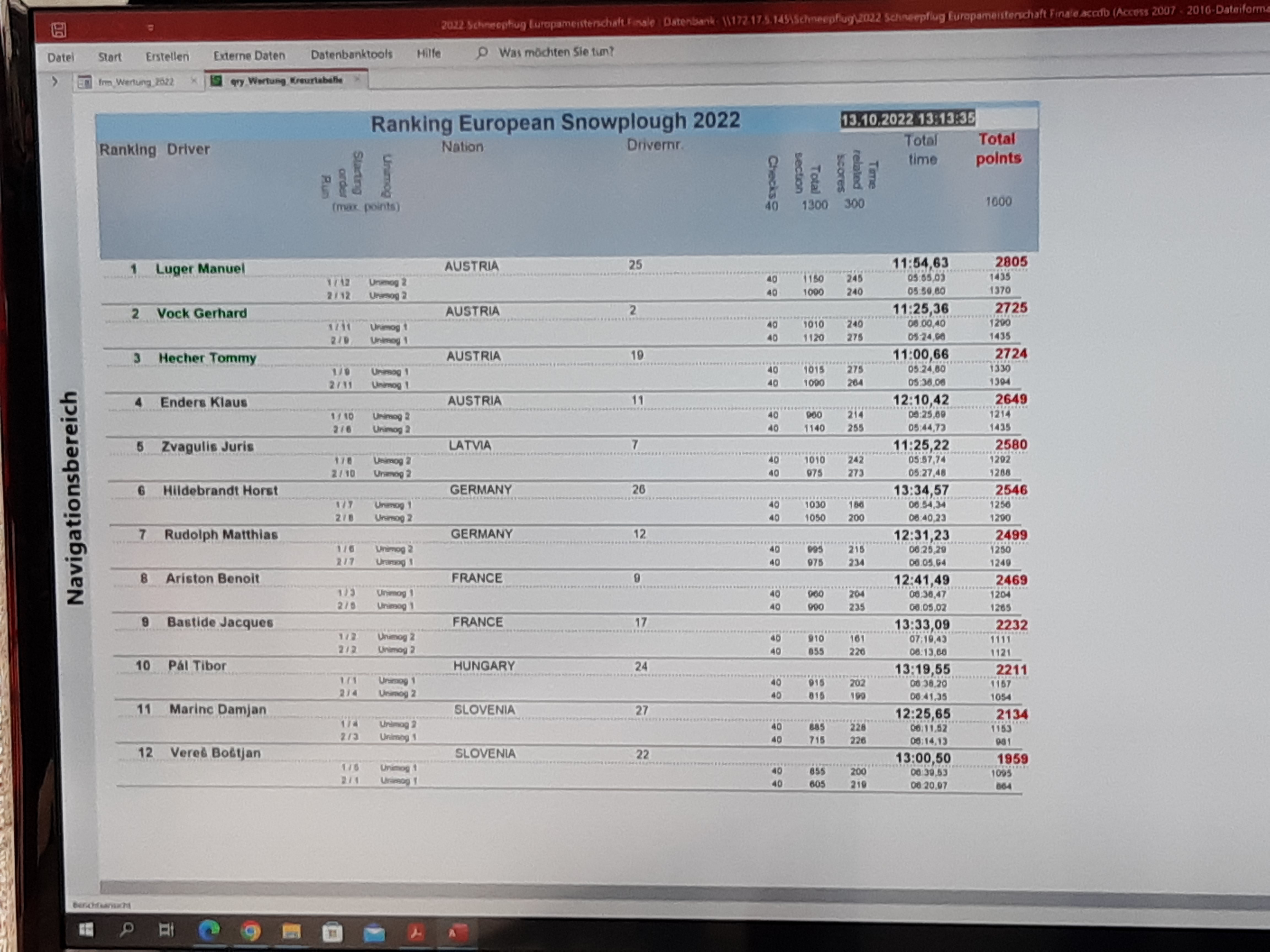Close the qry_Wertung_Kreuztabelle tab
The height and width of the screenshot is (952, 1270).
click(x=357, y=79)
